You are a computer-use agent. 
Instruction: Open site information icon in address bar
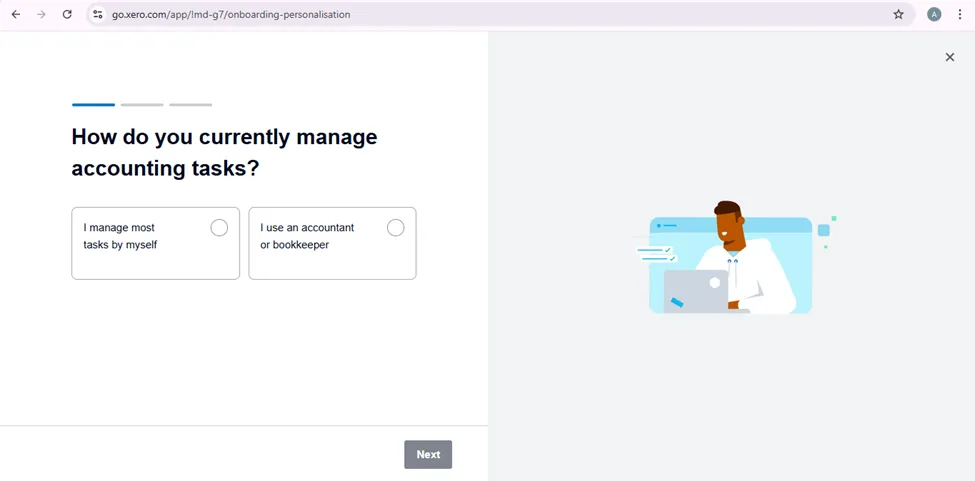pyautogui.click(x=97, y=14)
